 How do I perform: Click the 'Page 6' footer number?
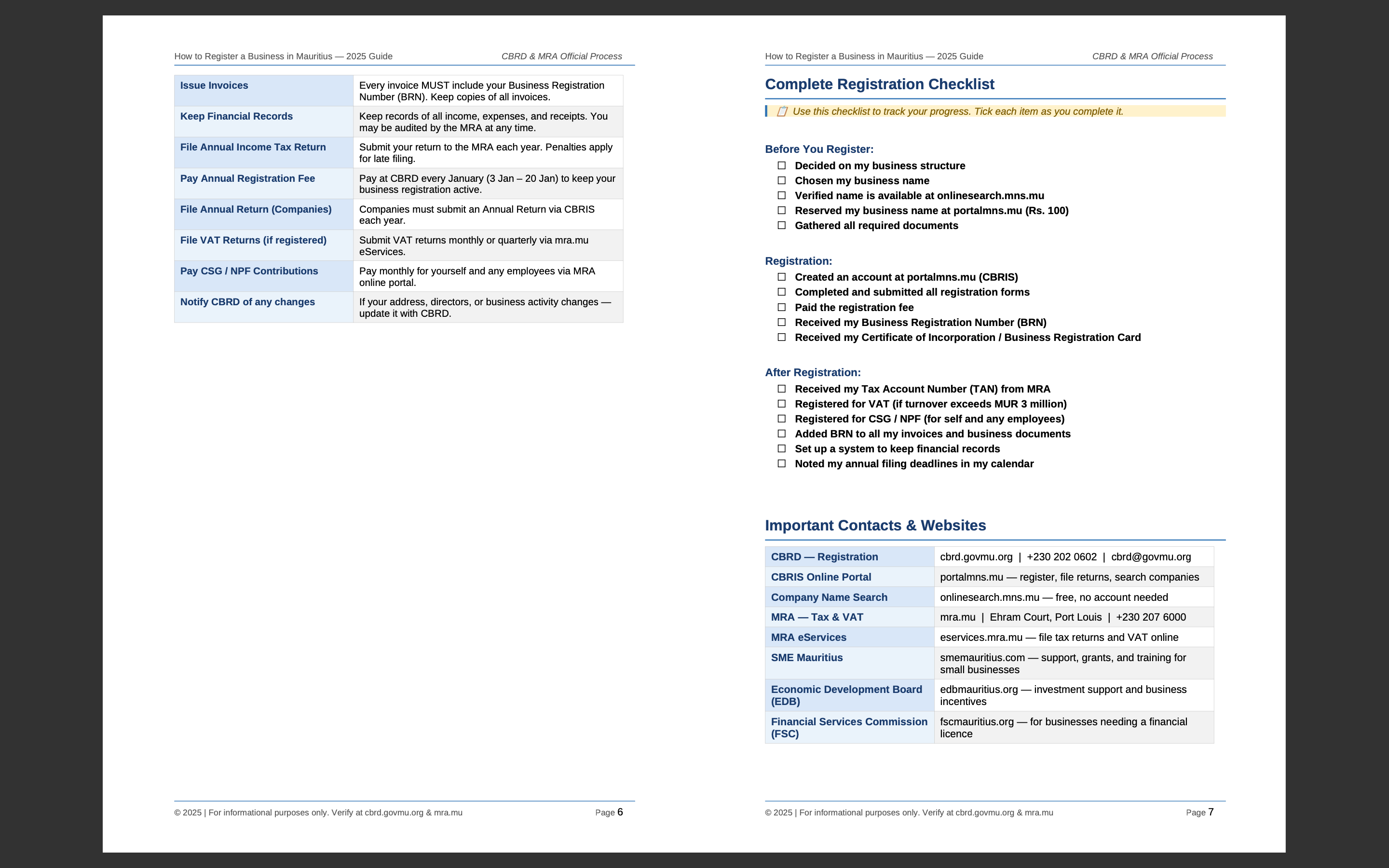point(609,813)
